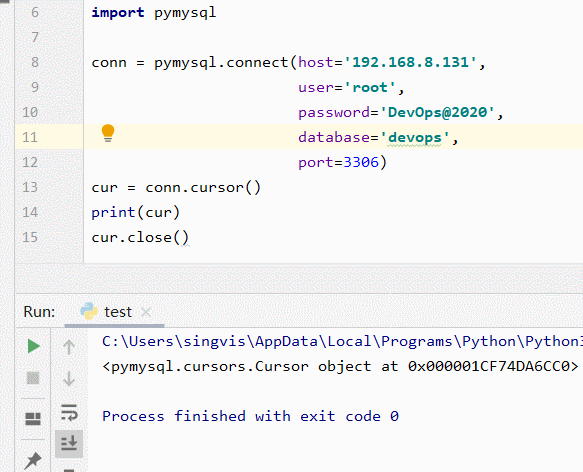The width and height of the screenshot is (583, 472).
Task: Close the 'test' run tab
Action: point(146,312)
